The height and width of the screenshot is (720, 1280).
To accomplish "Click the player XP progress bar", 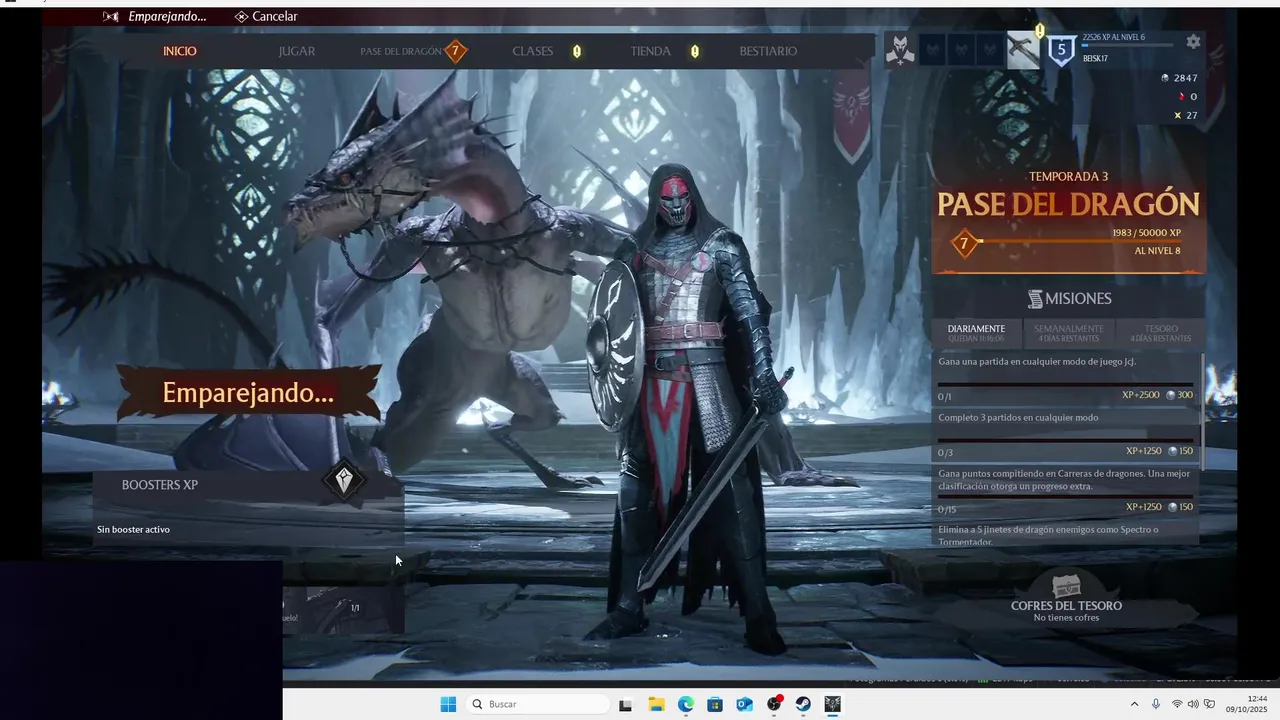I will [1127, 46].
